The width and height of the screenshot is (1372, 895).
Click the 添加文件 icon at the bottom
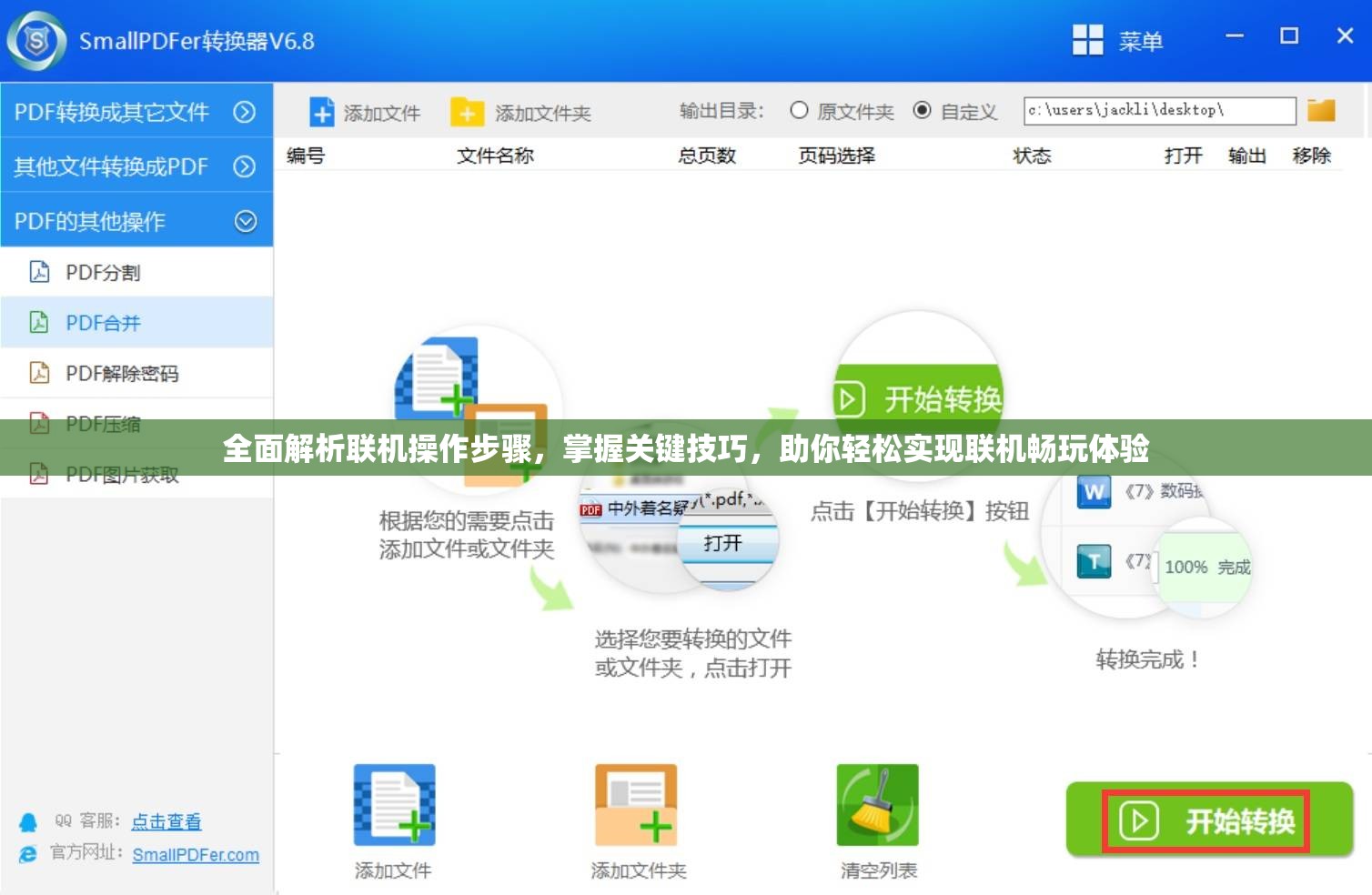point(393,804)
